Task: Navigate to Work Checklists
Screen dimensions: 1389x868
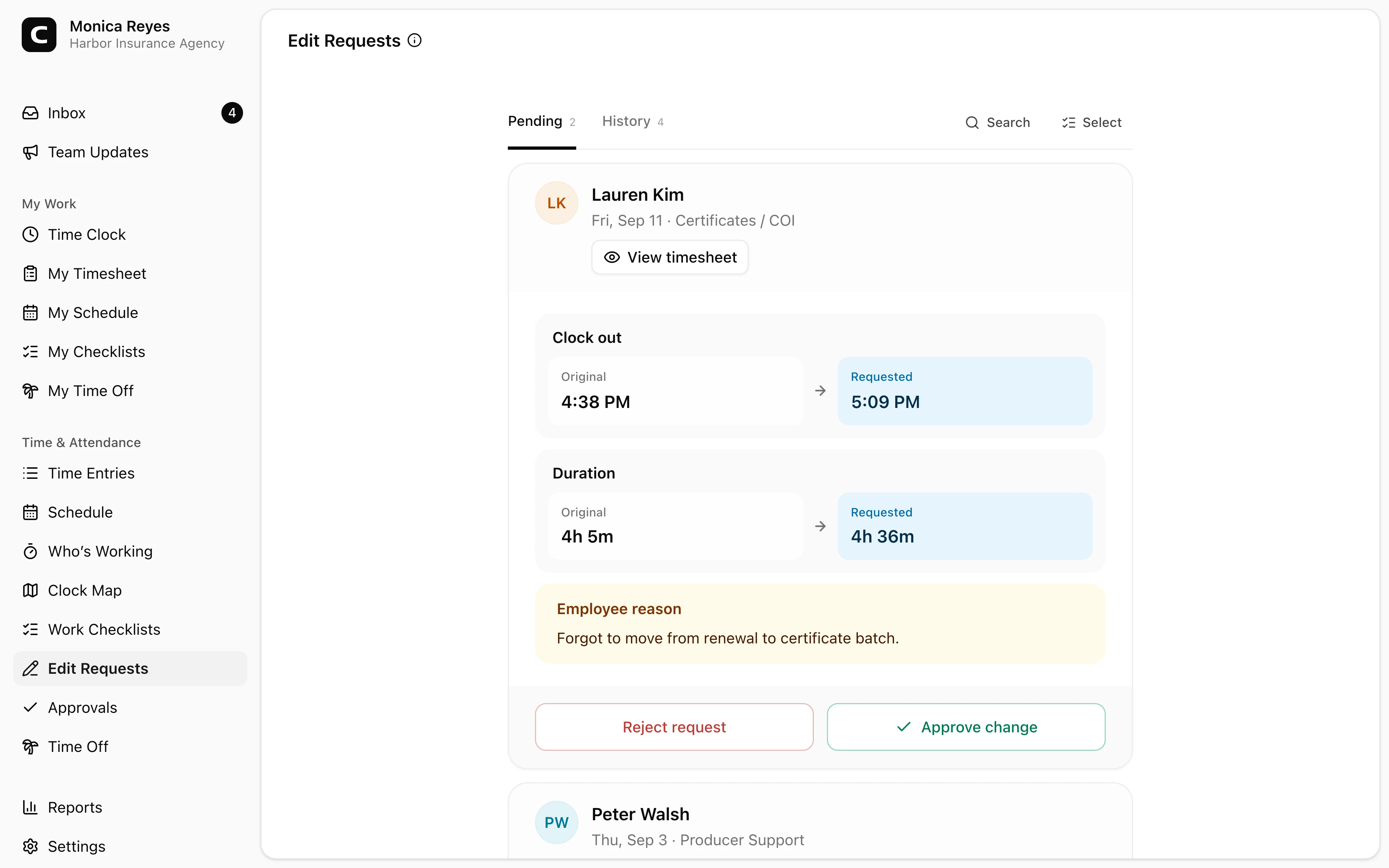Action: [130, 630]
